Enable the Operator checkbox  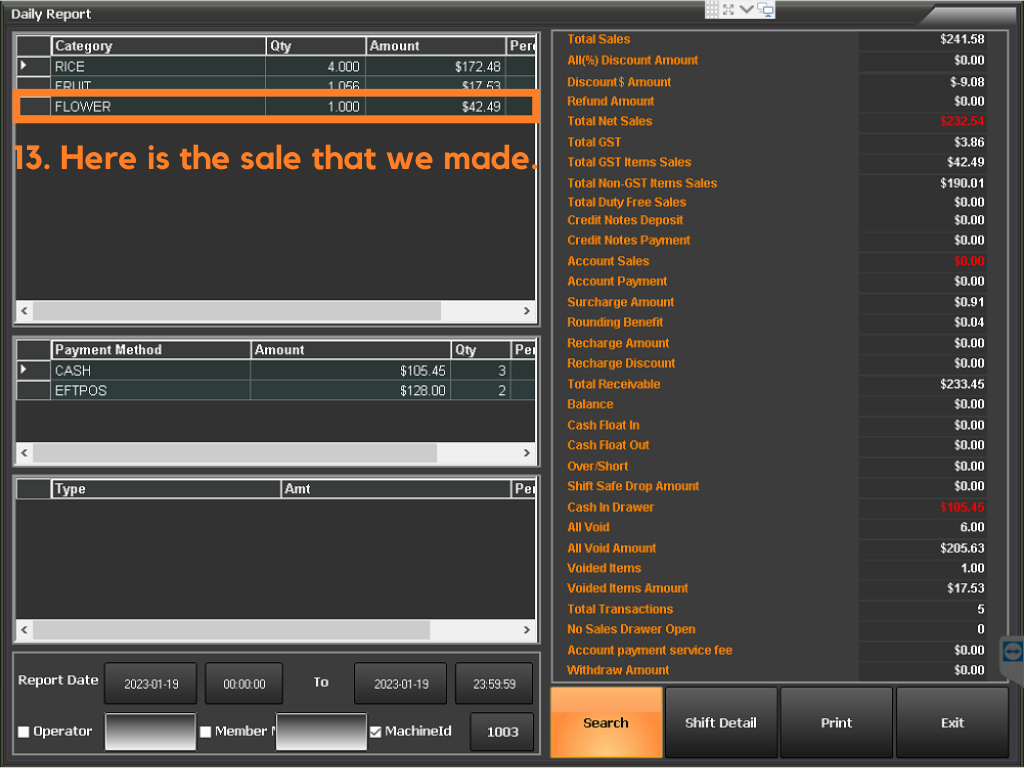click(23, 732)
